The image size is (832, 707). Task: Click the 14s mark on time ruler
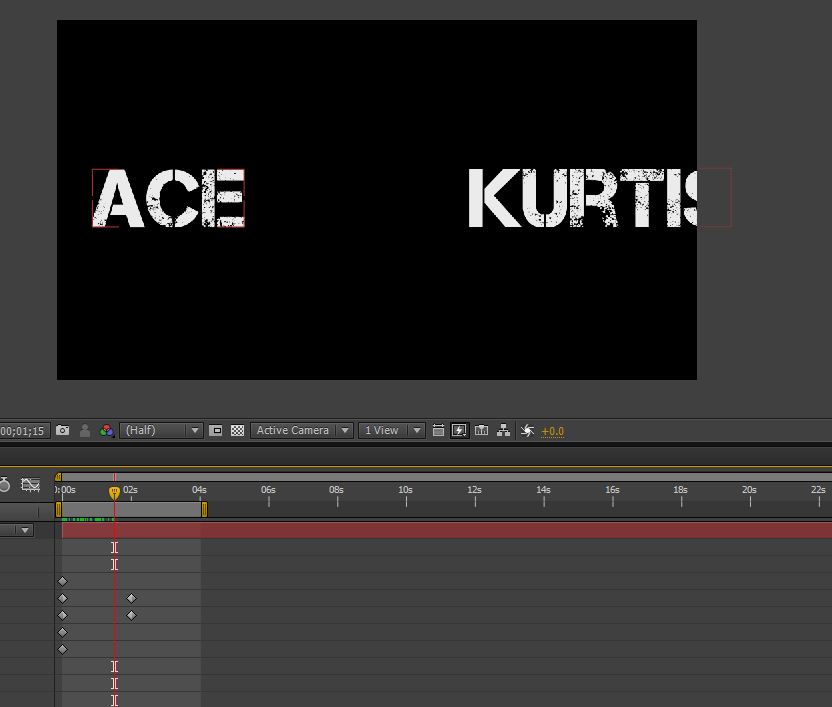click(x=543, y=490)
